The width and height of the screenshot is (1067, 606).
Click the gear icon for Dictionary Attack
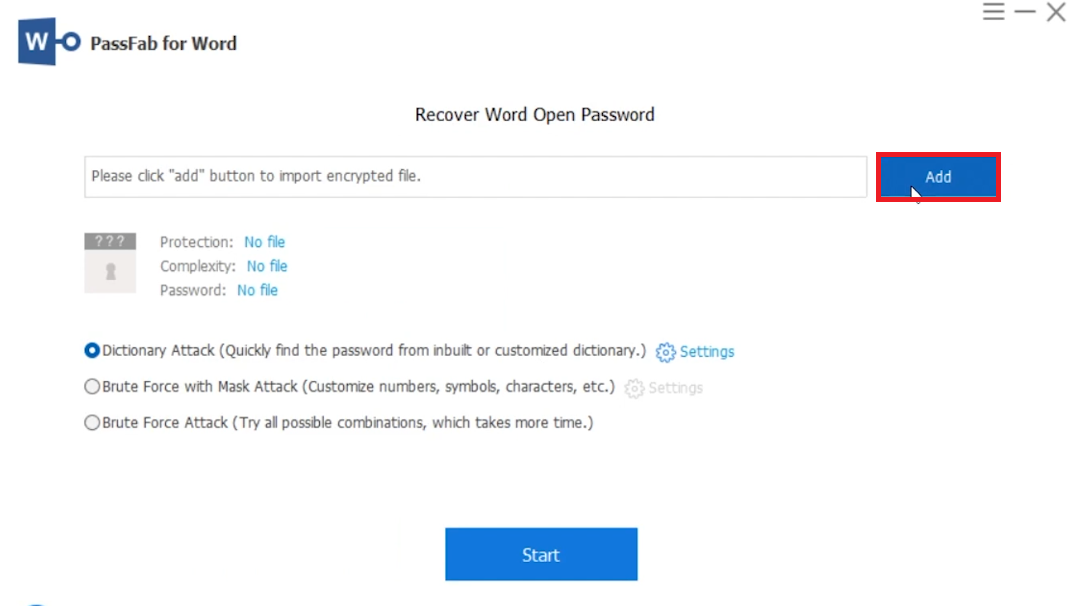(x=666, y=352)
